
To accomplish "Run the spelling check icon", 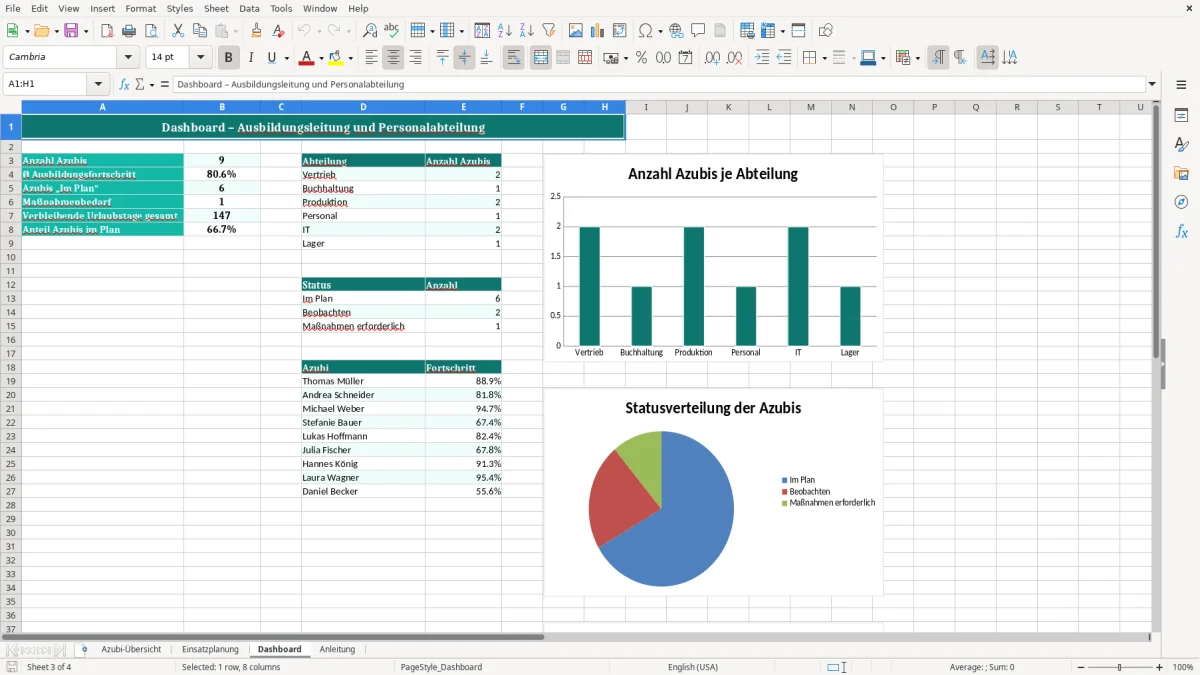I will tap(392, 31).
